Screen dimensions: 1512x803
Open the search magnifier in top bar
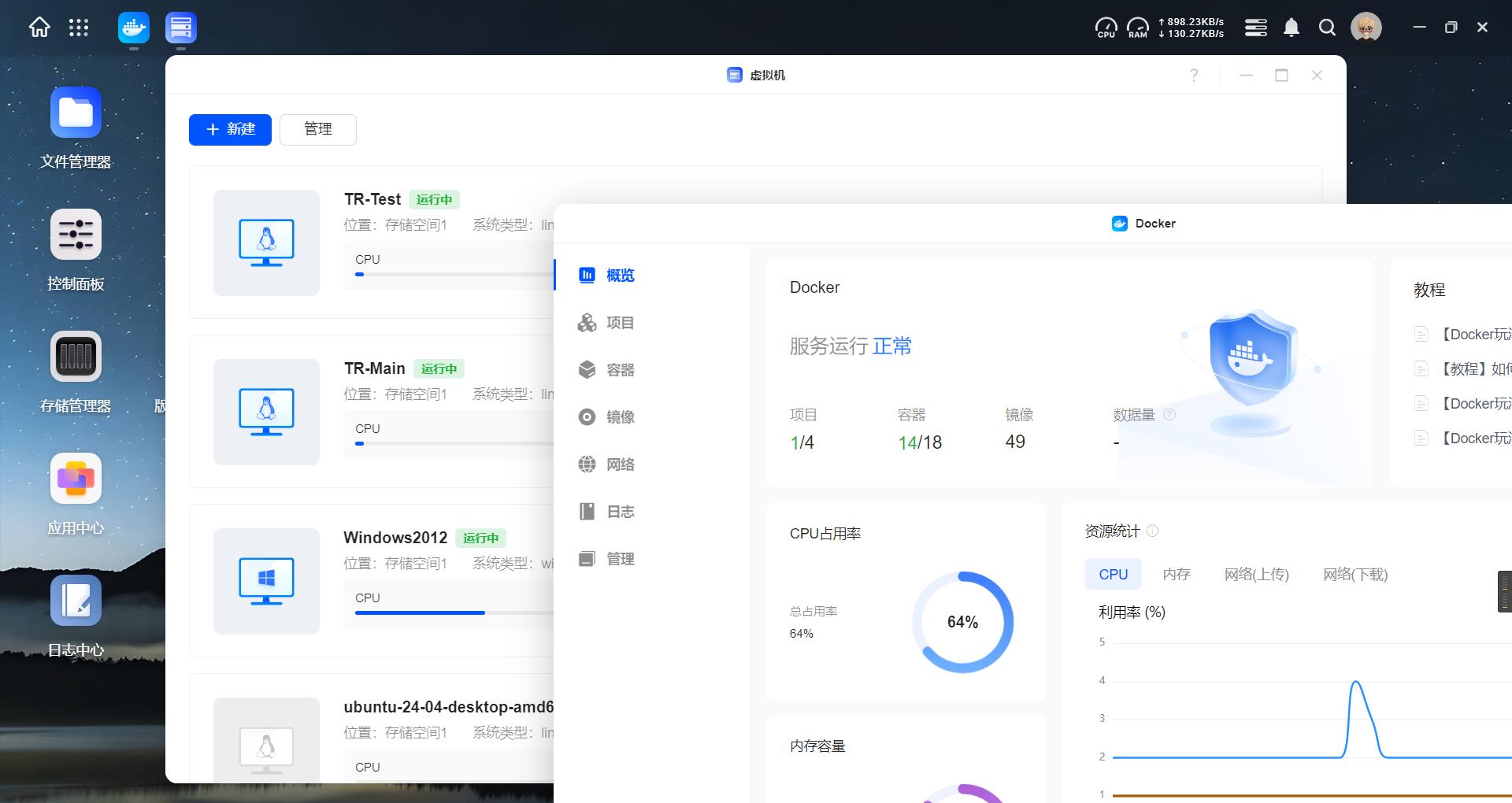tap(1327, 28)
